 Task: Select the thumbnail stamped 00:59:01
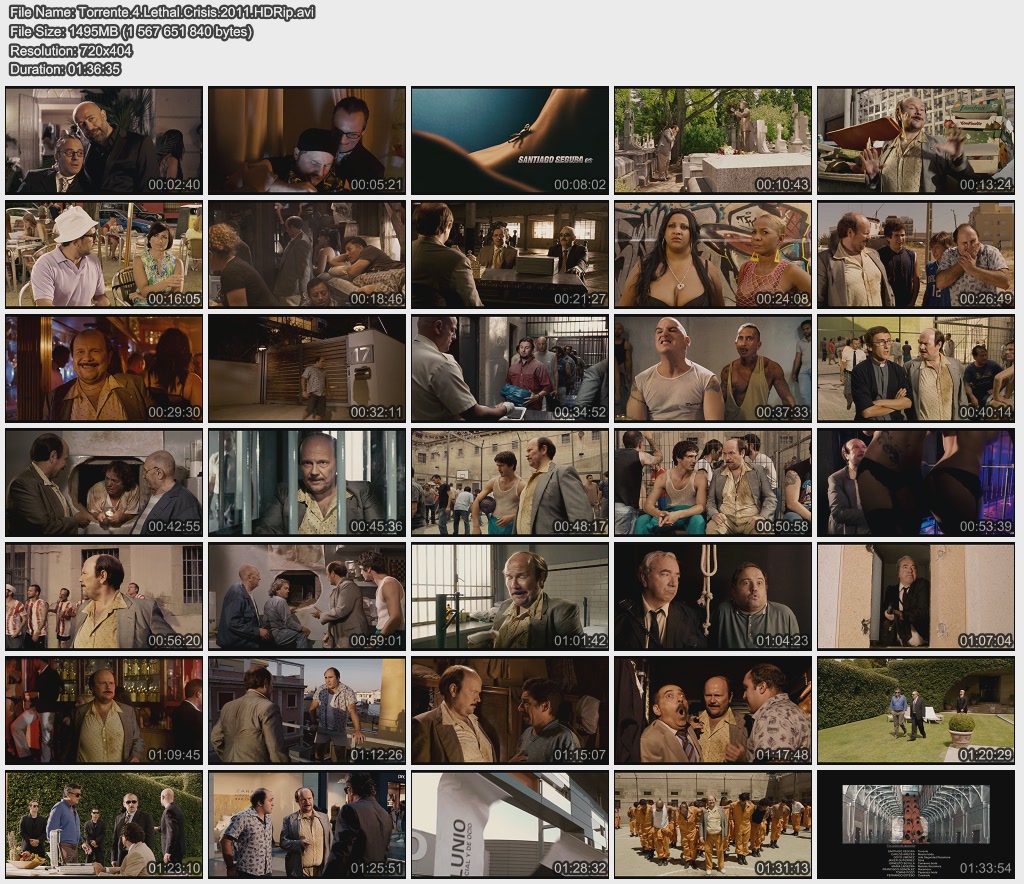click(307, 597)
